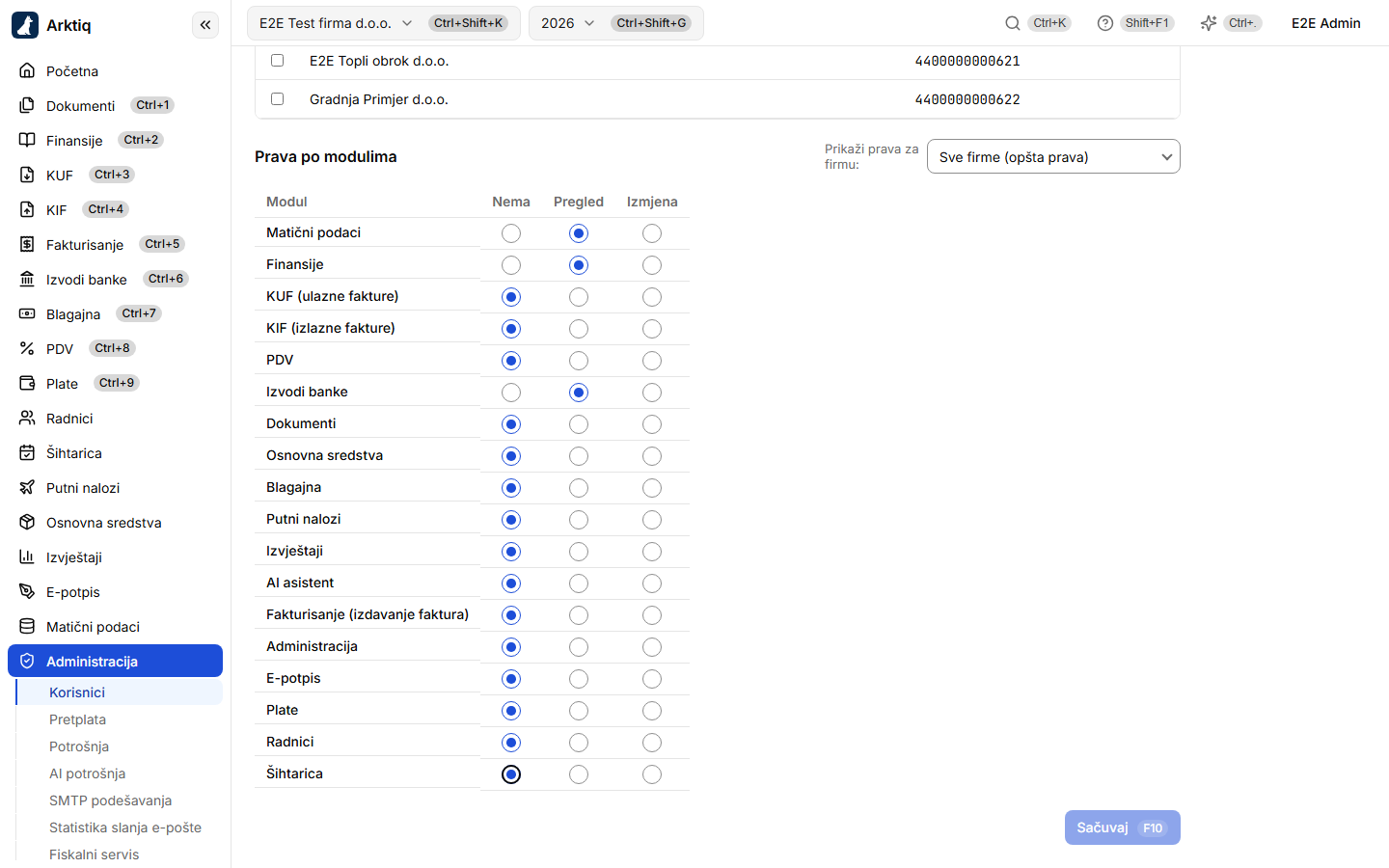The image size is (1389, 868).
Task: Click the PDV percent icon
Action: pyautogui.click(x=27, y=349)
